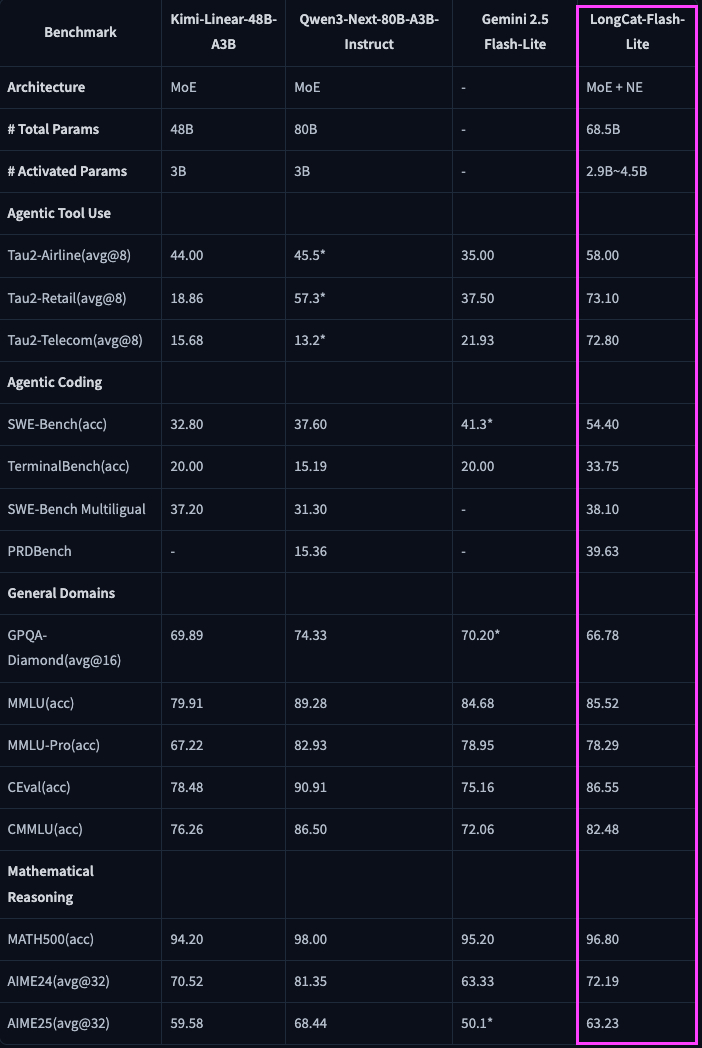Select the Agentic Tool Use section heading
The image size is (702, 1048).
(x=59, y=213)
